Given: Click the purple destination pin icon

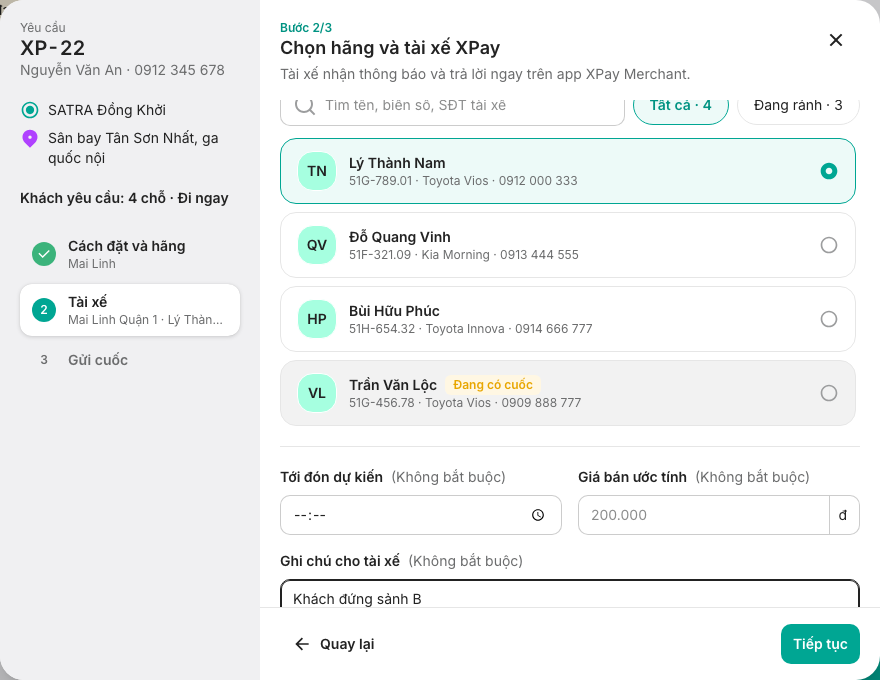Looking at the screenshot, I should pos(30,139).
